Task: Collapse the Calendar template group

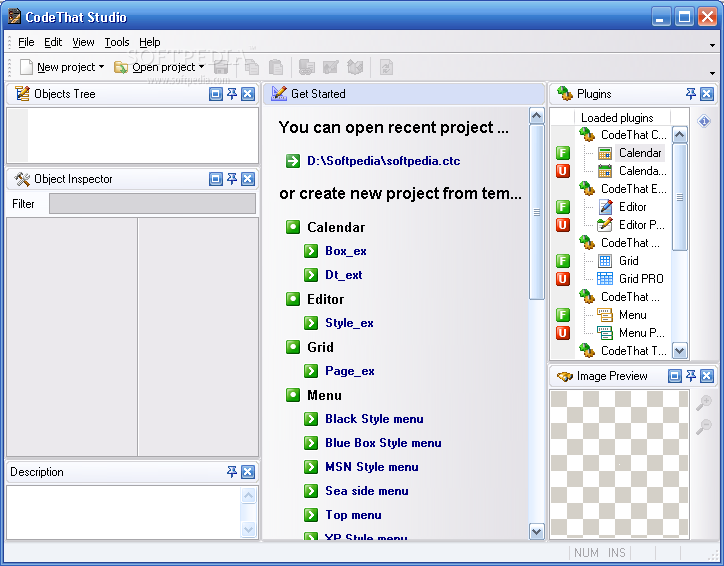Action: click(x=293, y=227)
